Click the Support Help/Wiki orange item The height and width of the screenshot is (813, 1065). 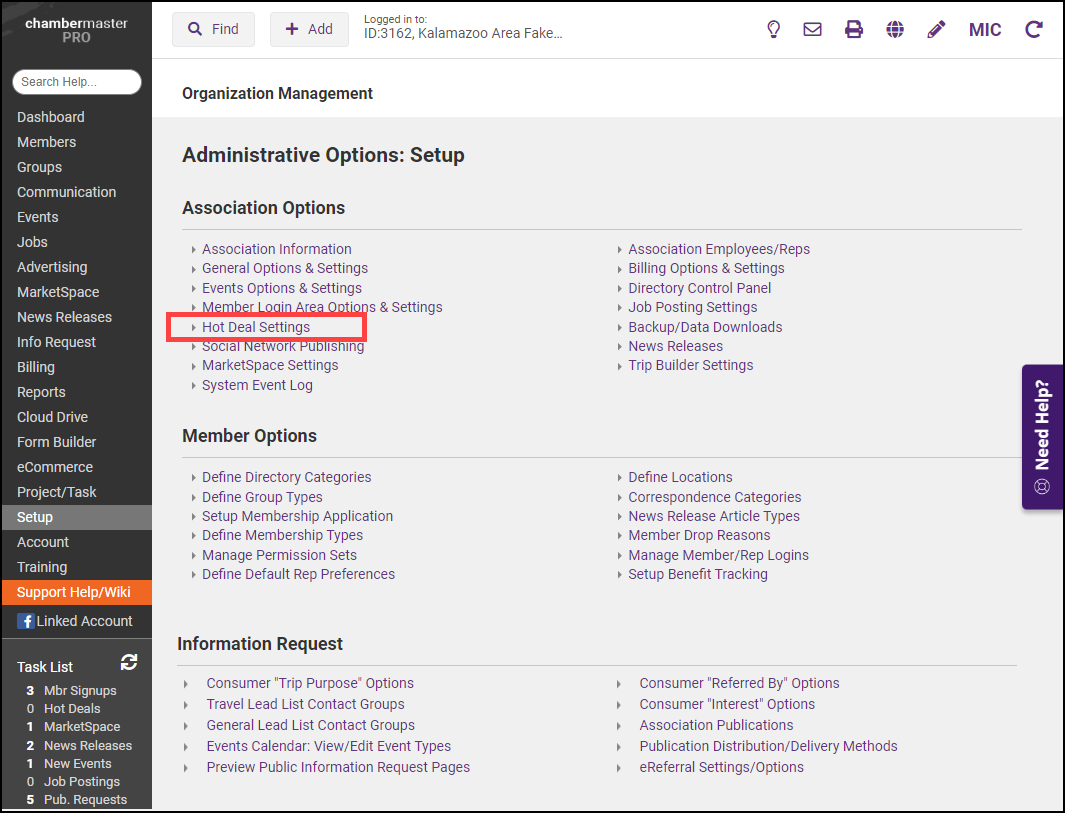coord(74,592)
